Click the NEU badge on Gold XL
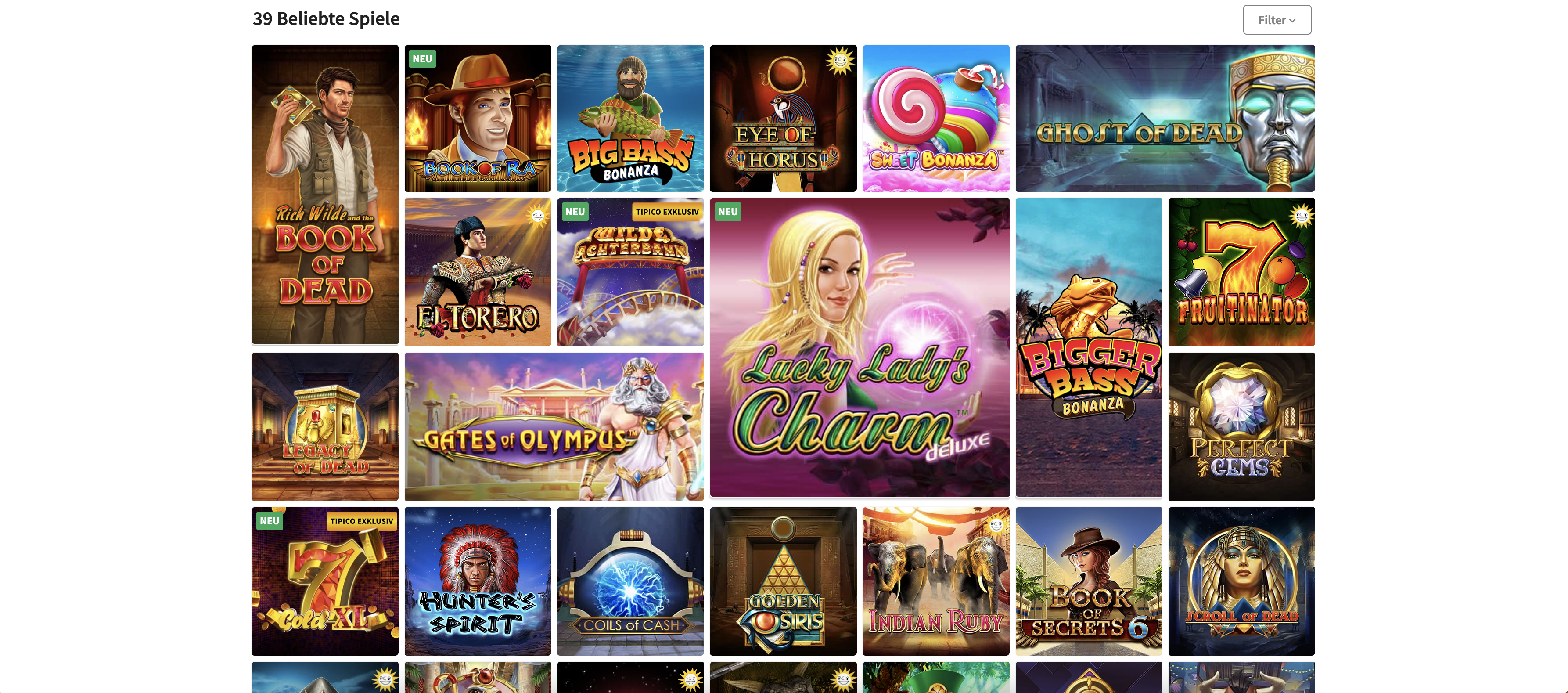This screenshot has width=1568, height=693. (x=270, y=521)
